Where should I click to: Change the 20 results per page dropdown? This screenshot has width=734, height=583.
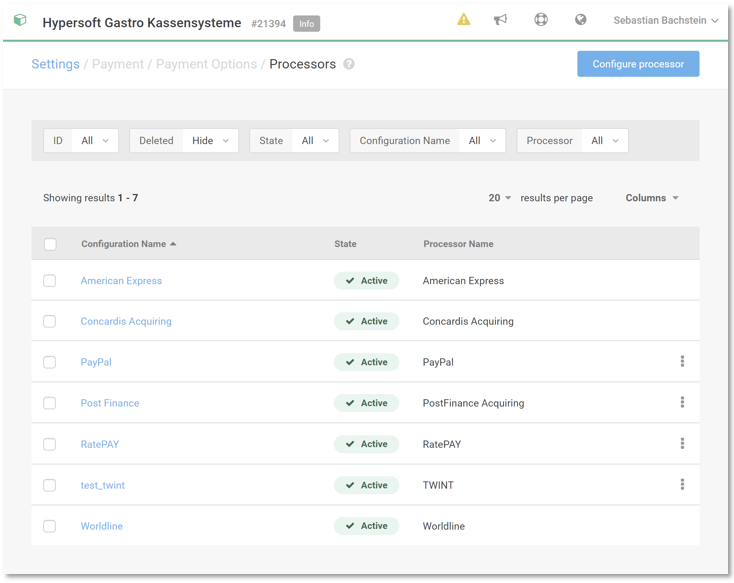click(500, 198)
